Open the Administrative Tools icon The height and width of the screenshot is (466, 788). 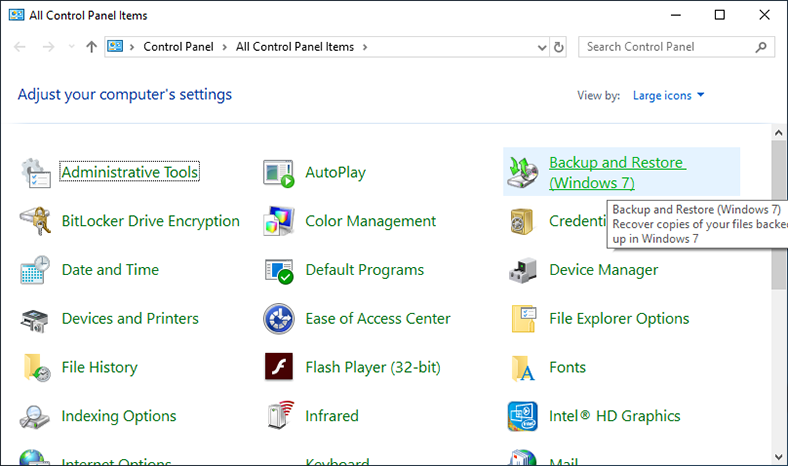click(x=36, y=172)
